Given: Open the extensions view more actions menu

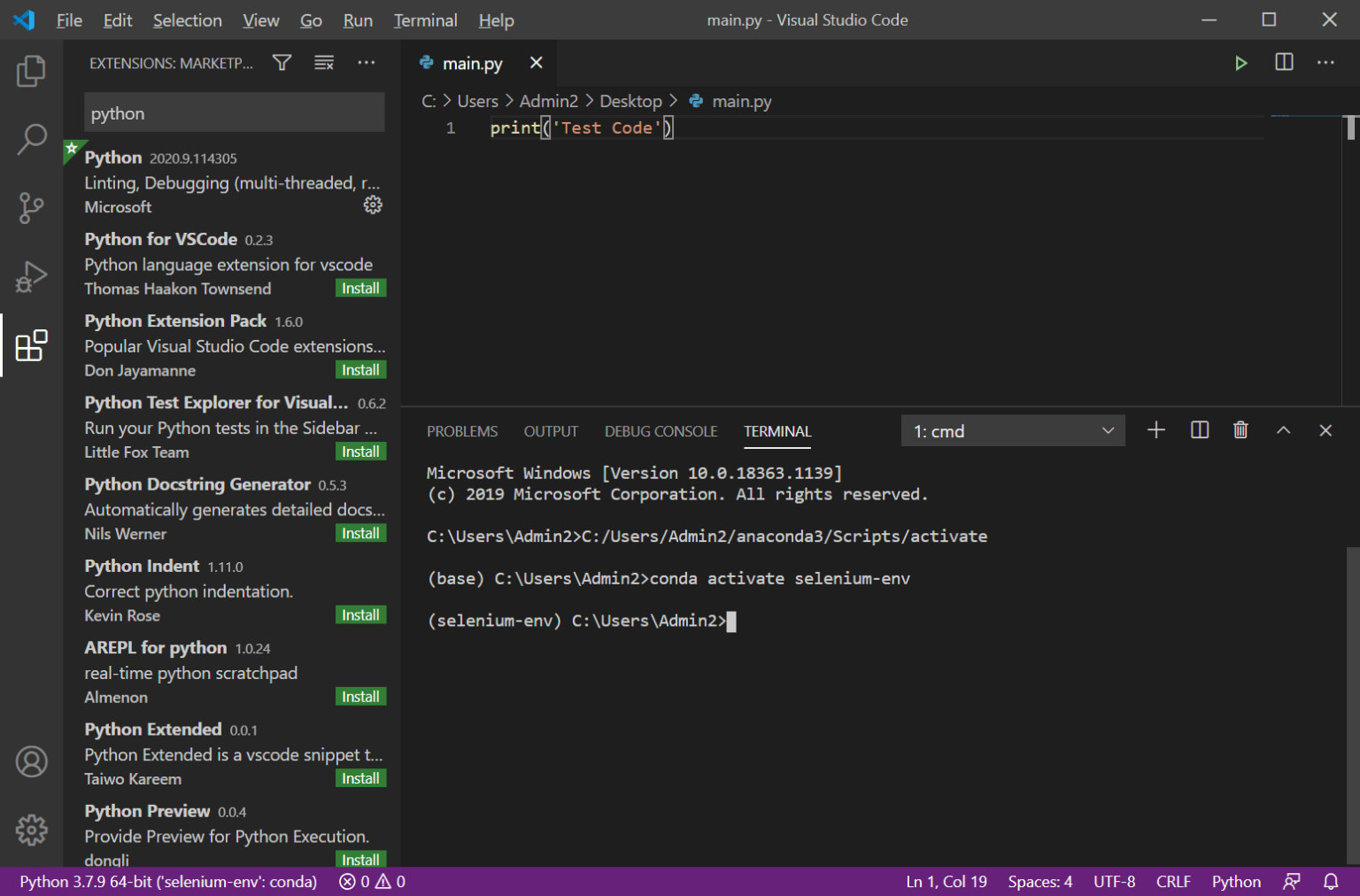Looking at the screenshot, I should pyautogui.click(x=367, y=62).
